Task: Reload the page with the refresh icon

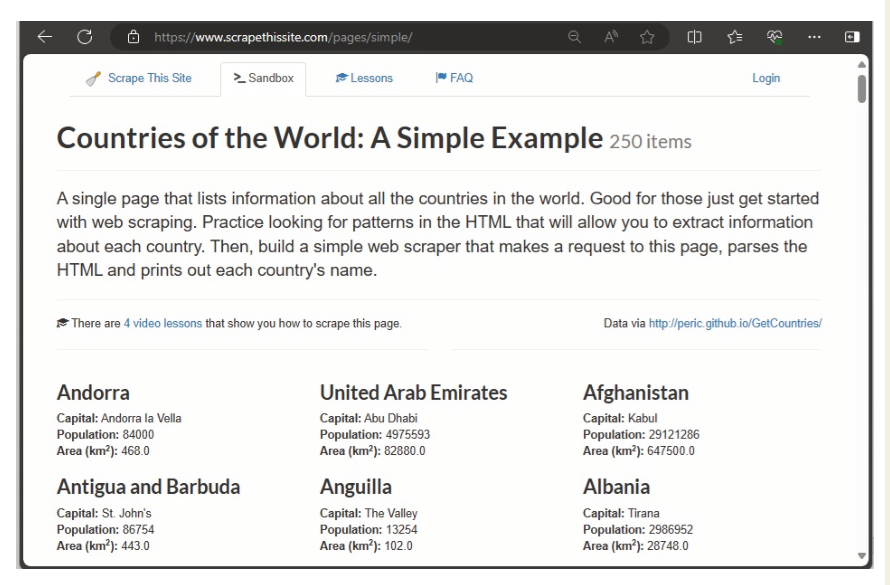Action: pos(85,37)
